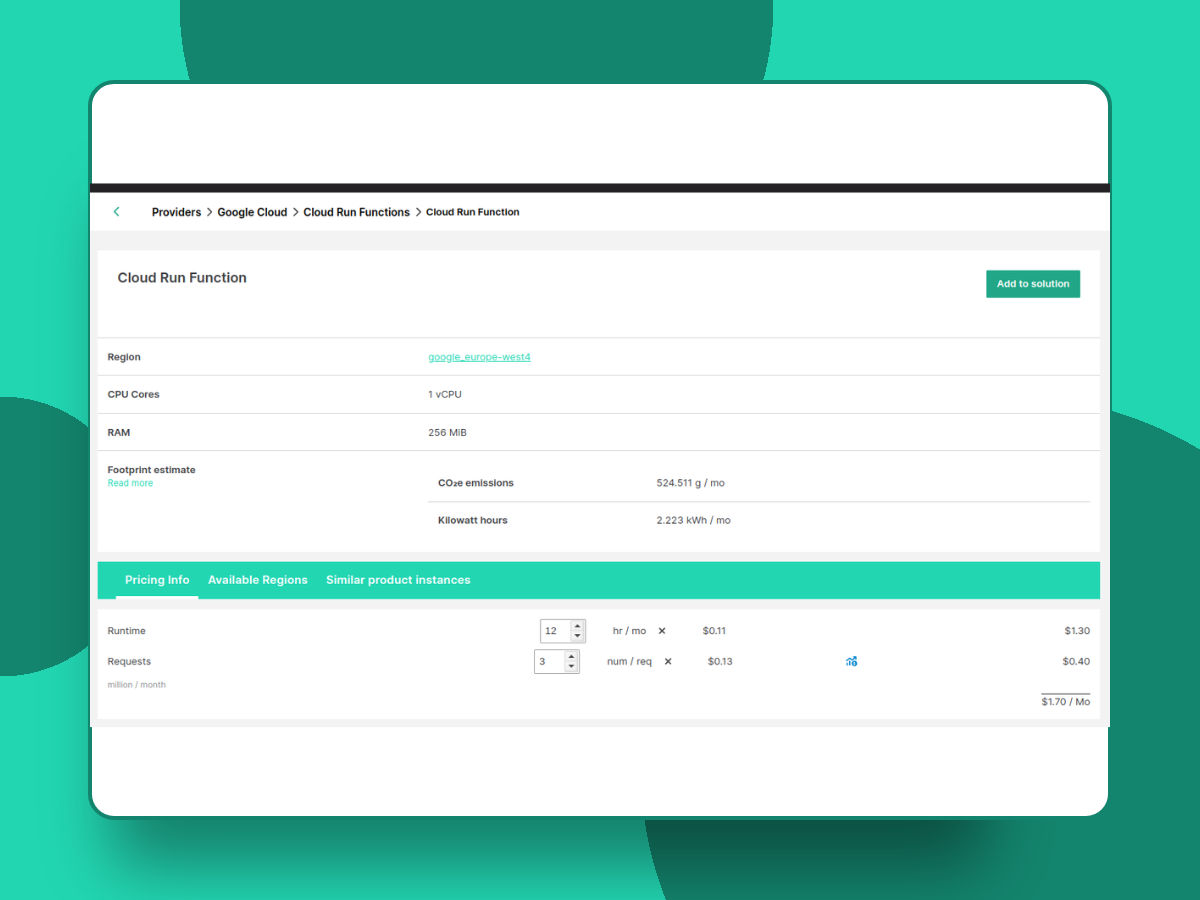Click the Runtime pricing row label
This screenshot has height=900, width=1200.
point(127,631)
